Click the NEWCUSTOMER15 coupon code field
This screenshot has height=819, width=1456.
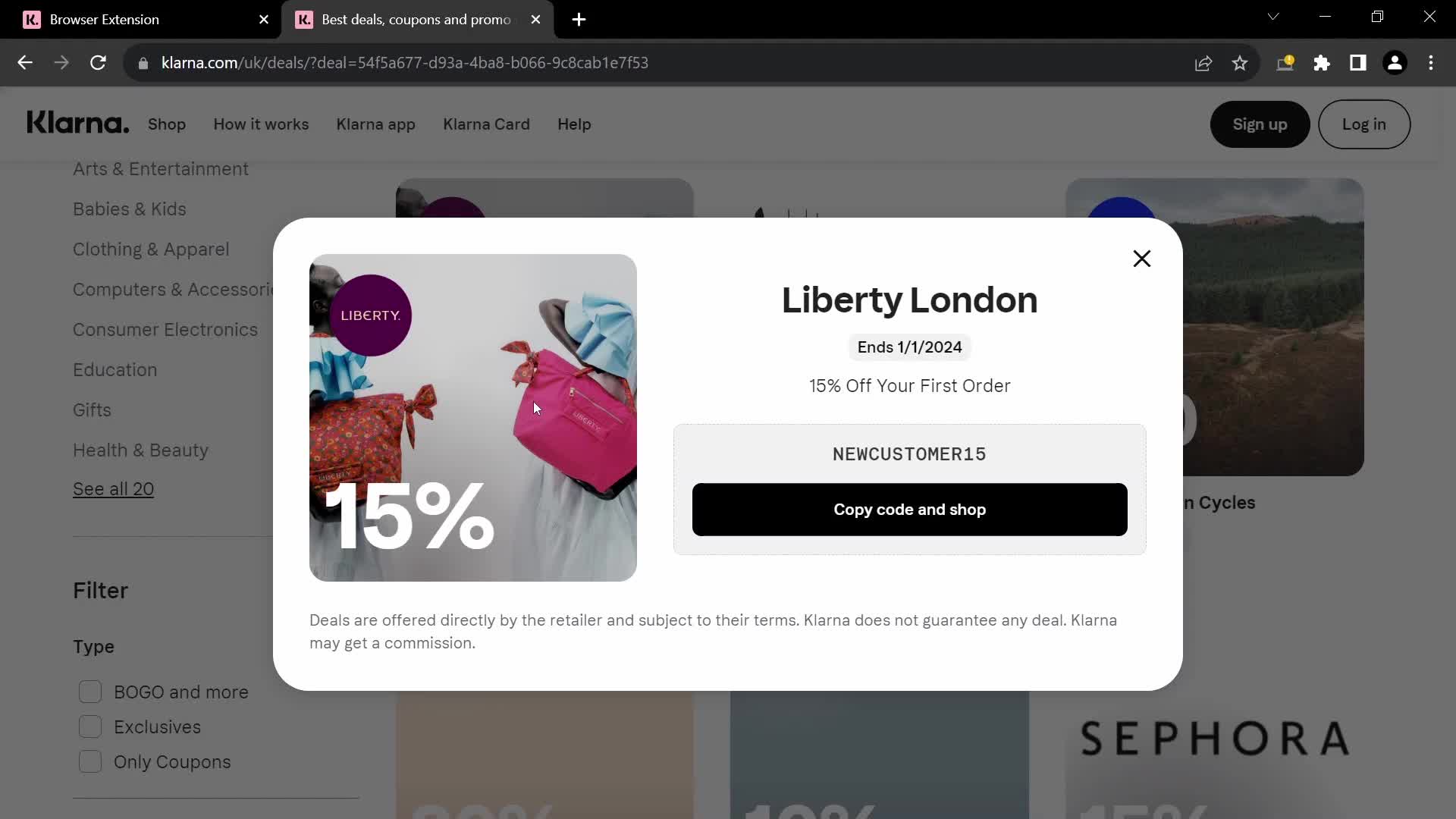[908, 454]
